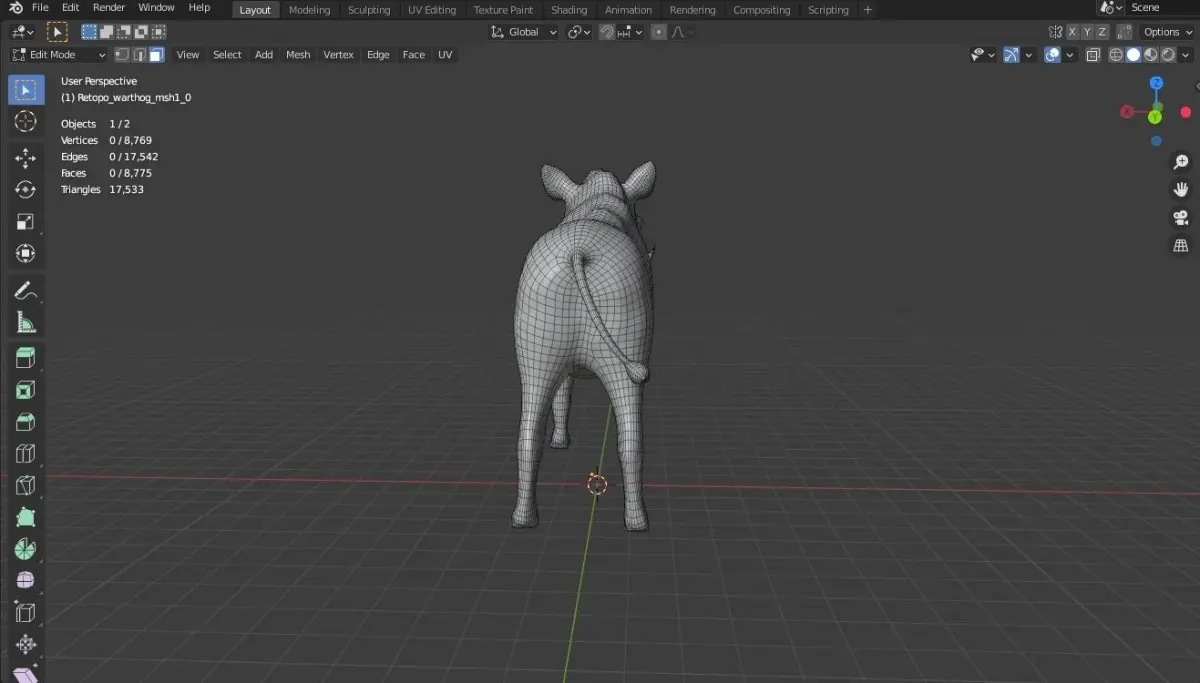Open the pivot point dropdown

pyautogui.click(x=579, y=32)
